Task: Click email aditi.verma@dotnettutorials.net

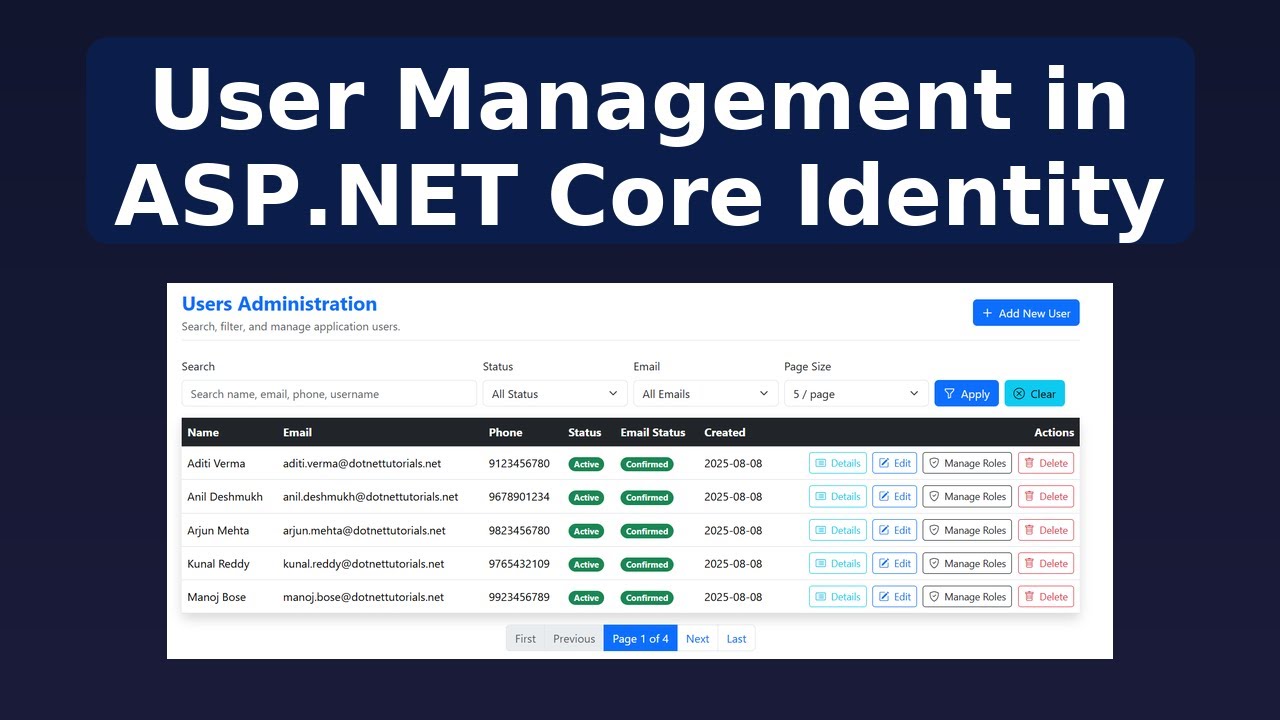Action: coord(362,464)
